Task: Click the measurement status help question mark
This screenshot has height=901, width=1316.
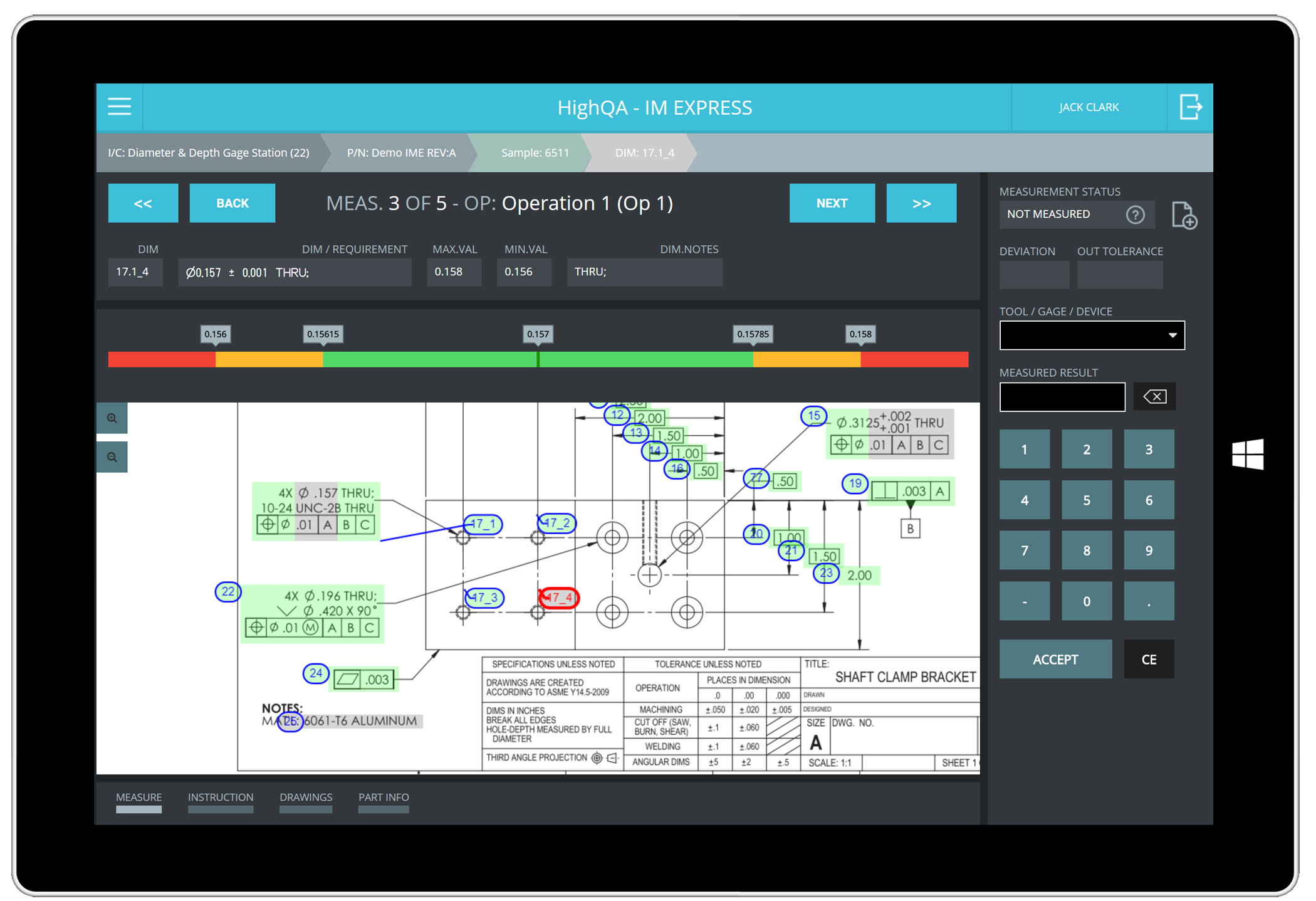Action: click(1135, 214)
